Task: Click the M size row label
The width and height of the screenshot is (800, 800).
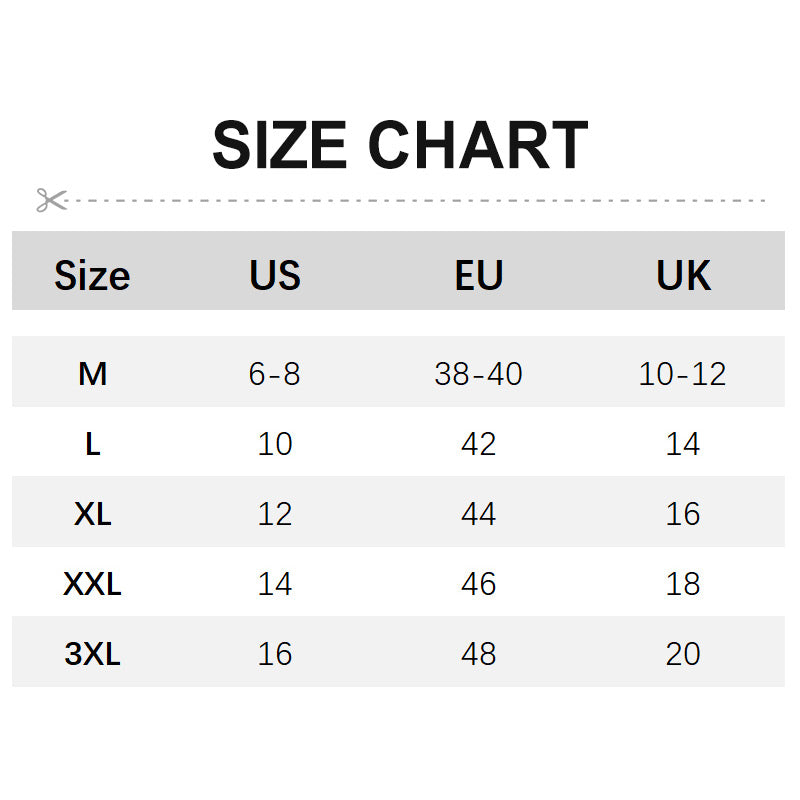Action: tap(92, 374)
